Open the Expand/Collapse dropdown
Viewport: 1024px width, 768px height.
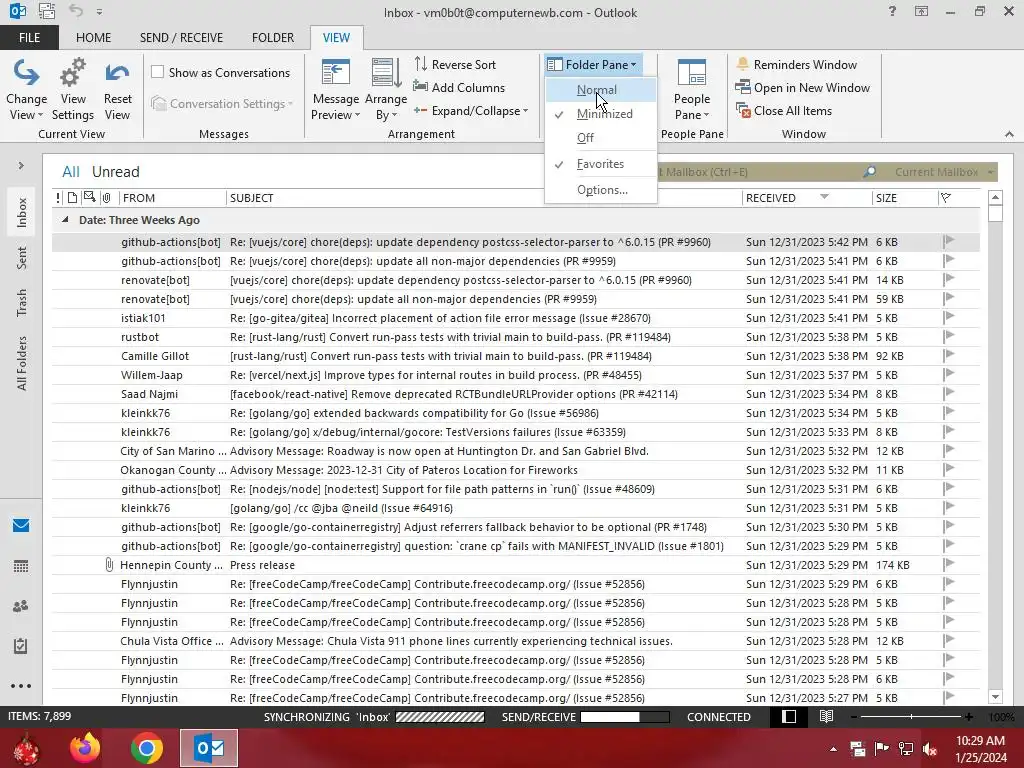[471, 111]
